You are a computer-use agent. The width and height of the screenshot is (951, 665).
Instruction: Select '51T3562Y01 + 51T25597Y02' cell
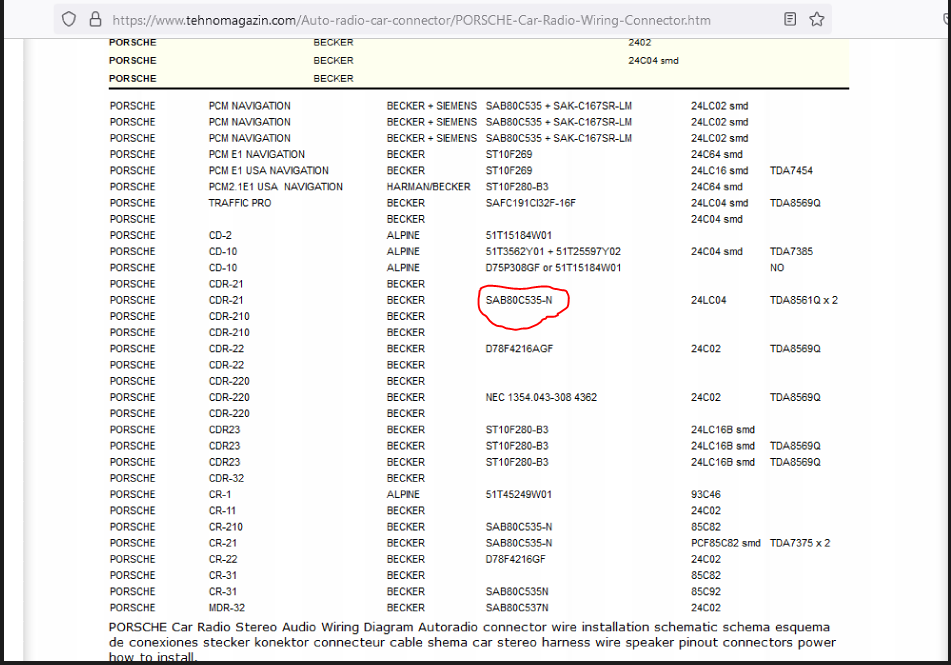pyautogui.click(x=553, y=251)
